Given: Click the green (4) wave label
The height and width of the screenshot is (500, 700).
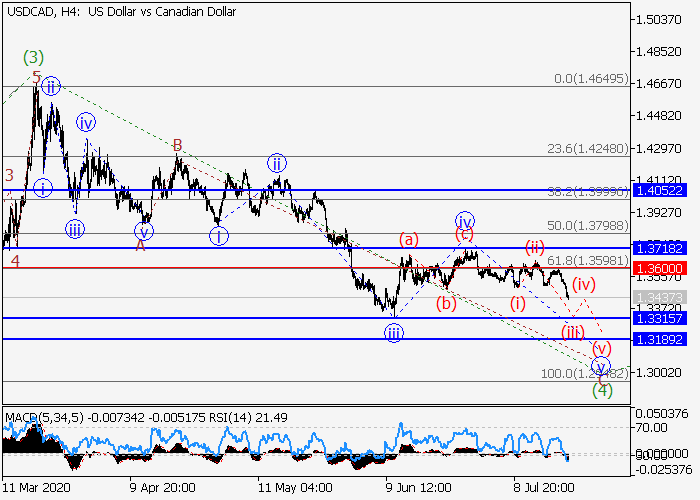Looking at the screenshot, I should tap(602, 391).
